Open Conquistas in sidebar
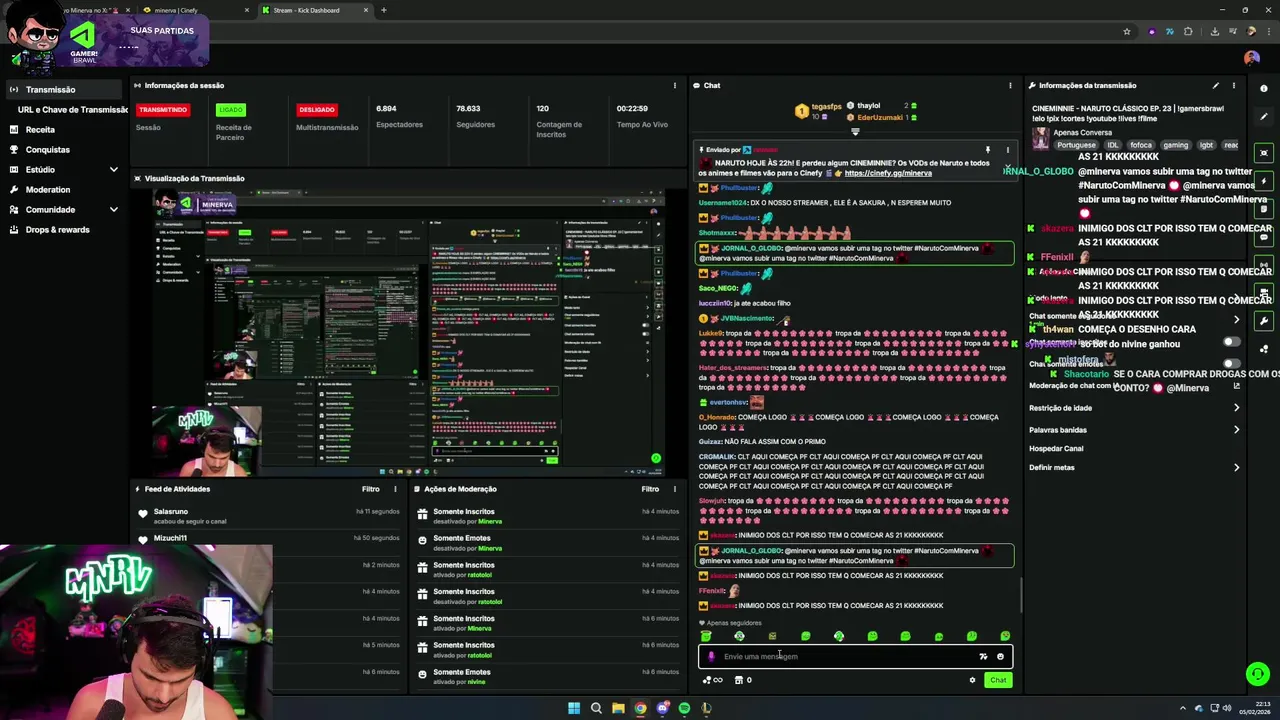Screen dimensions: 1280x720 tap(47, 149)
